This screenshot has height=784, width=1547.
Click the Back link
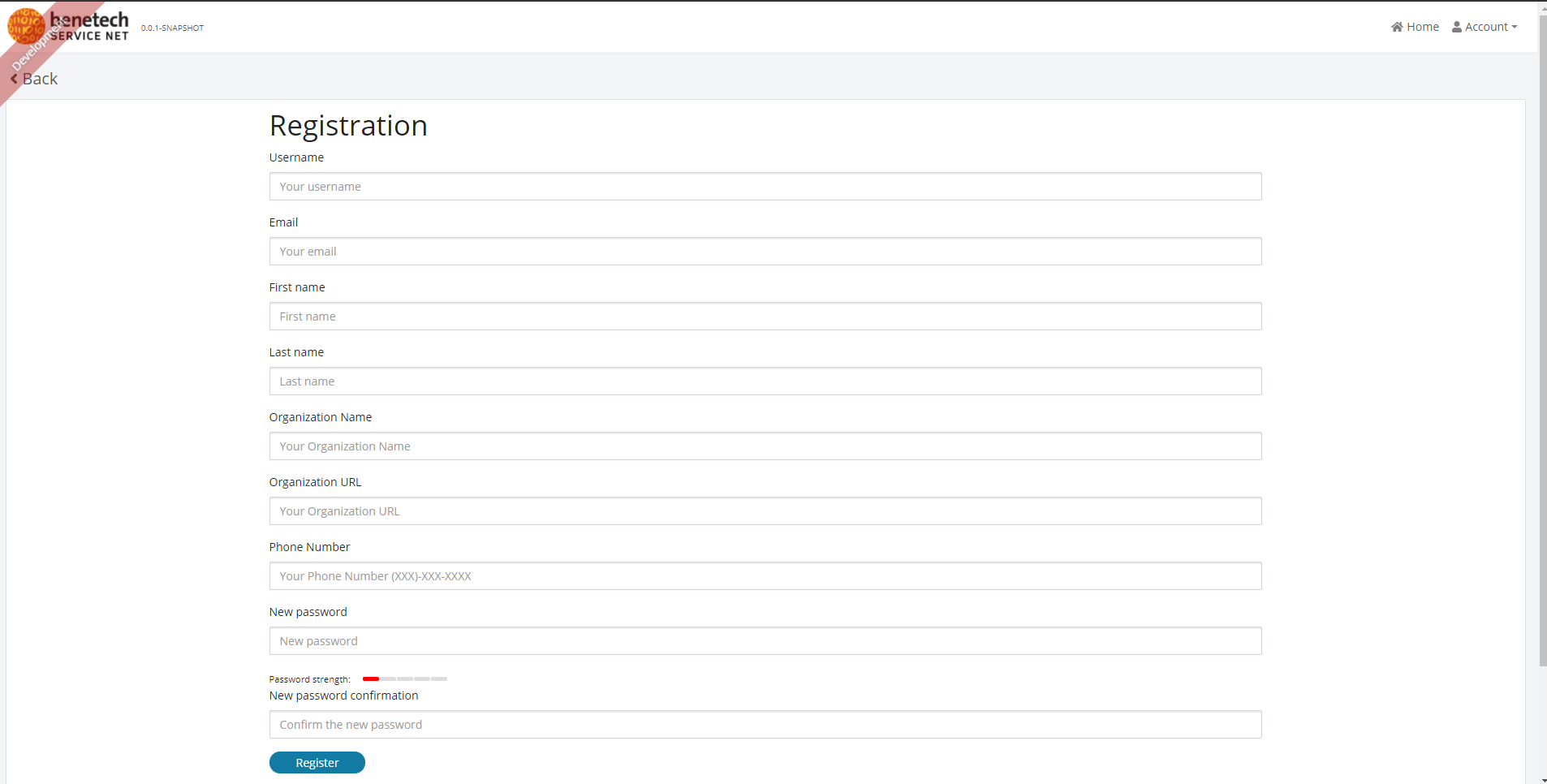(39, 78)
